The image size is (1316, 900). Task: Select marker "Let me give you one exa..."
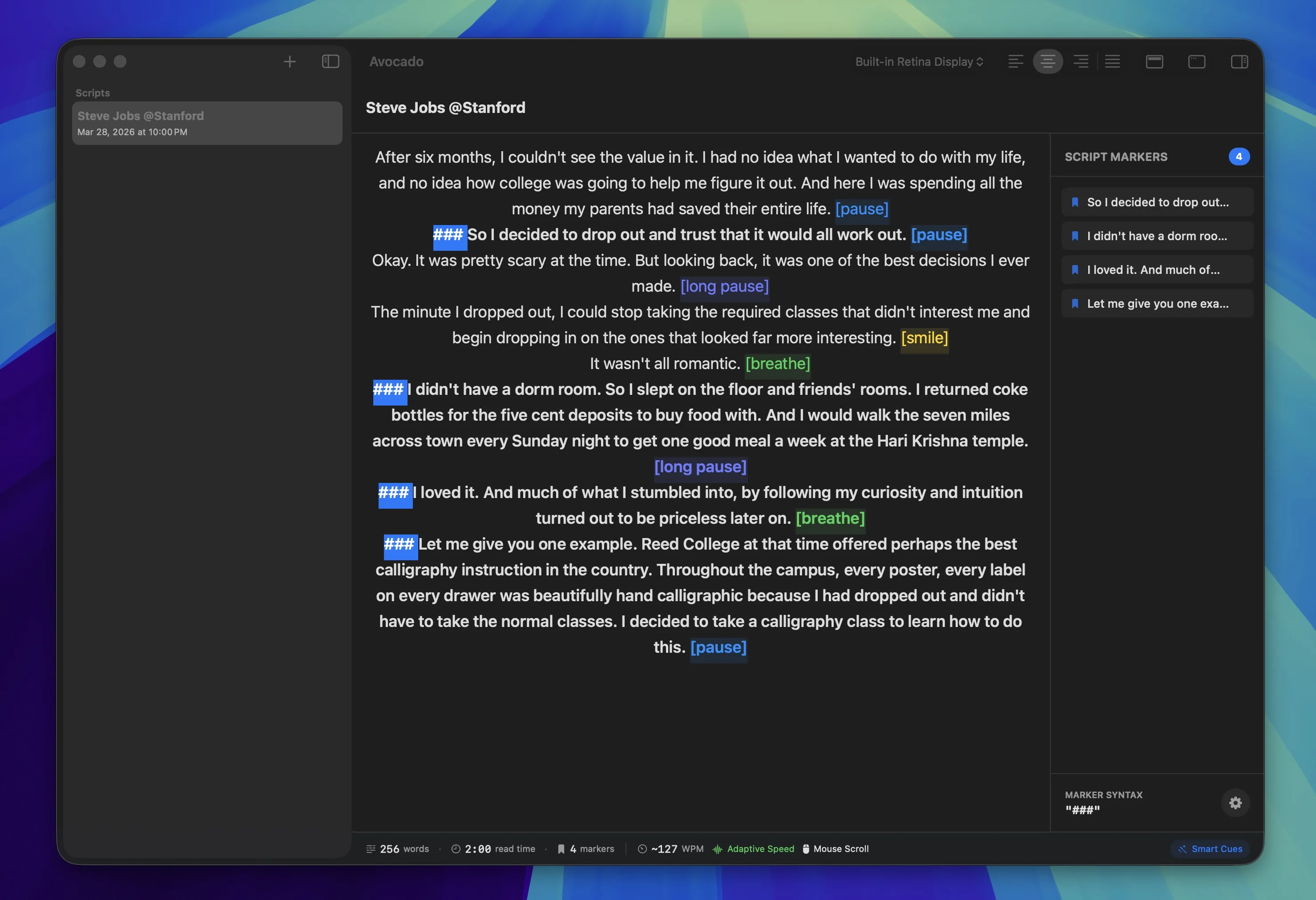click(x=1156, y=303)
